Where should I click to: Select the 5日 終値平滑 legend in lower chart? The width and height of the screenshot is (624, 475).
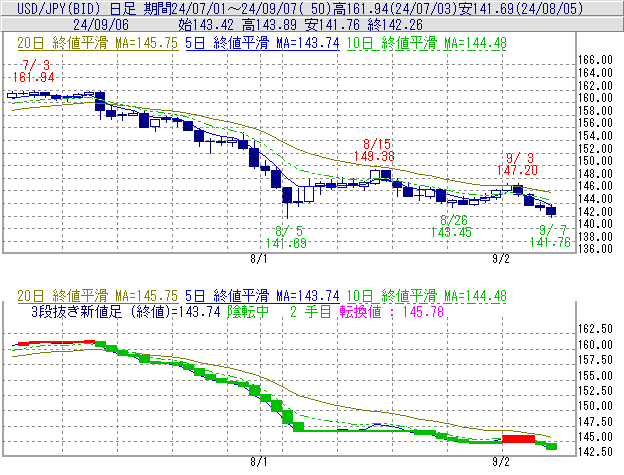pos(262,296)
